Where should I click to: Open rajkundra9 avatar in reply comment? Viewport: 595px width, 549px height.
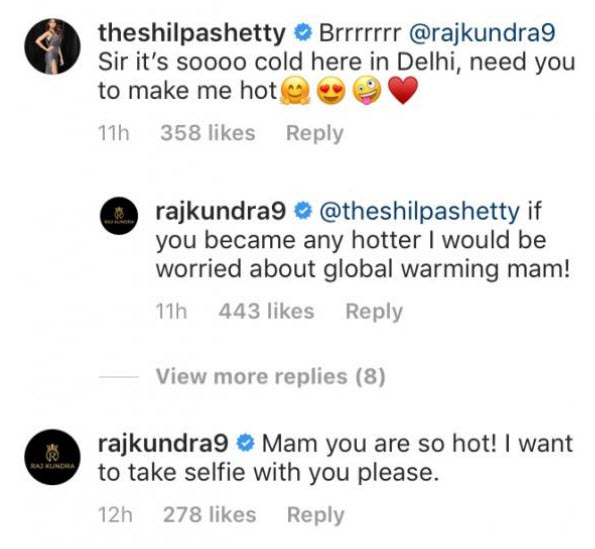(x=119, y=216)
